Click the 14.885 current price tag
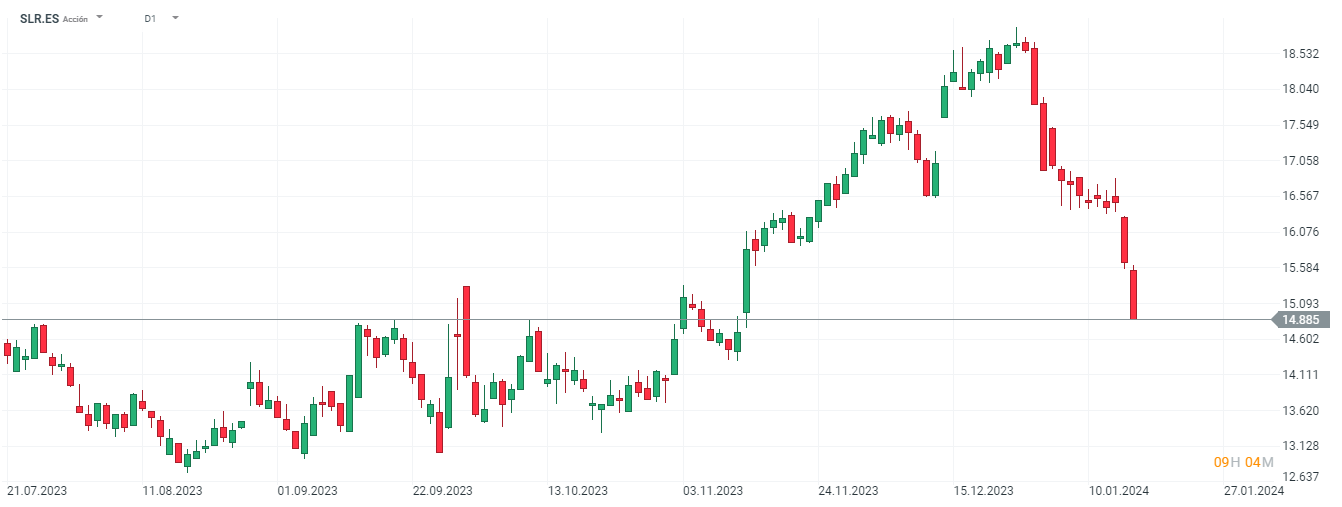This screenshot has height=507, width=1342. coord(1300,320)
